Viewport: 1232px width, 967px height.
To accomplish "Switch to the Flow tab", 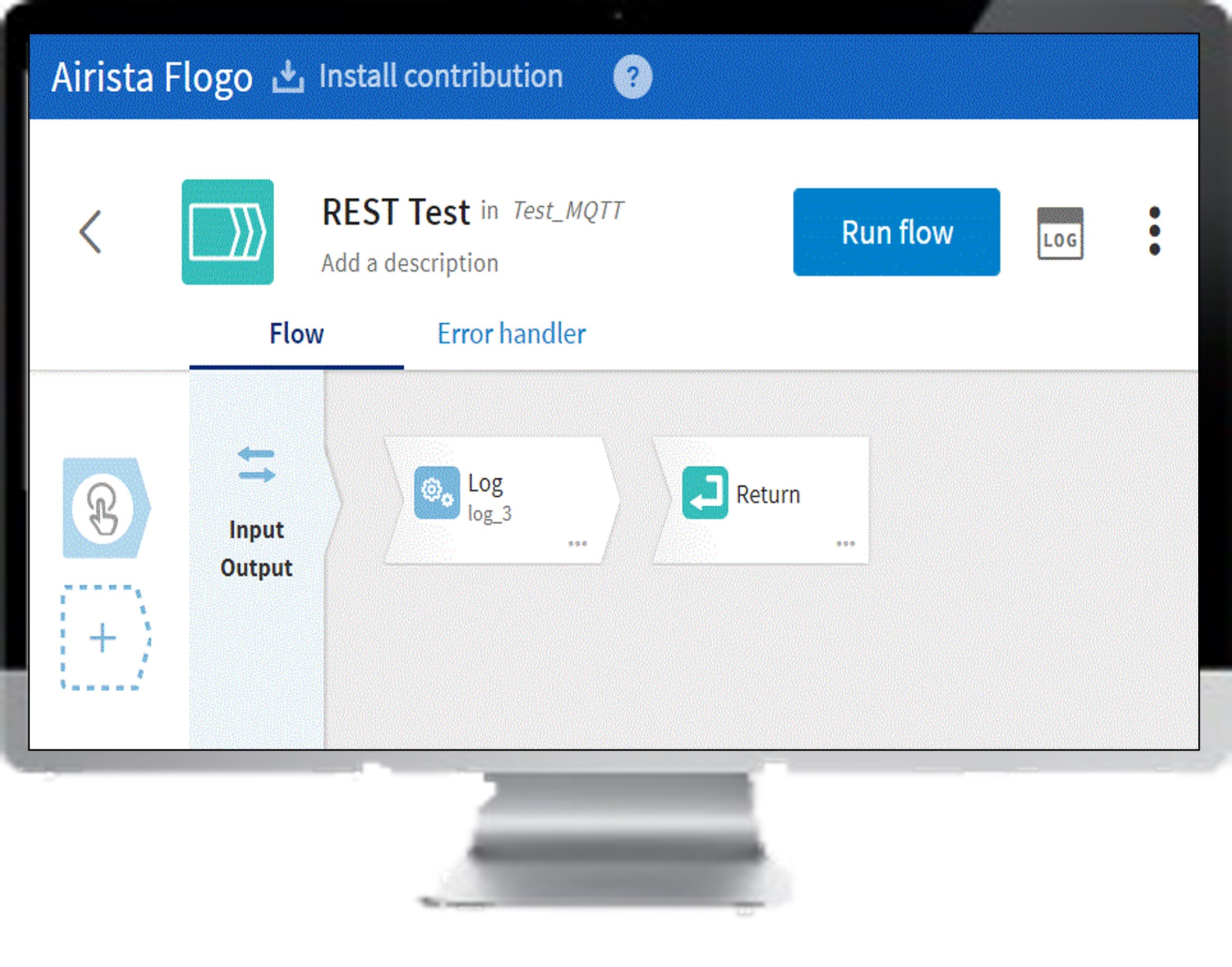I will pyautogui.click(x=297, y=334).
